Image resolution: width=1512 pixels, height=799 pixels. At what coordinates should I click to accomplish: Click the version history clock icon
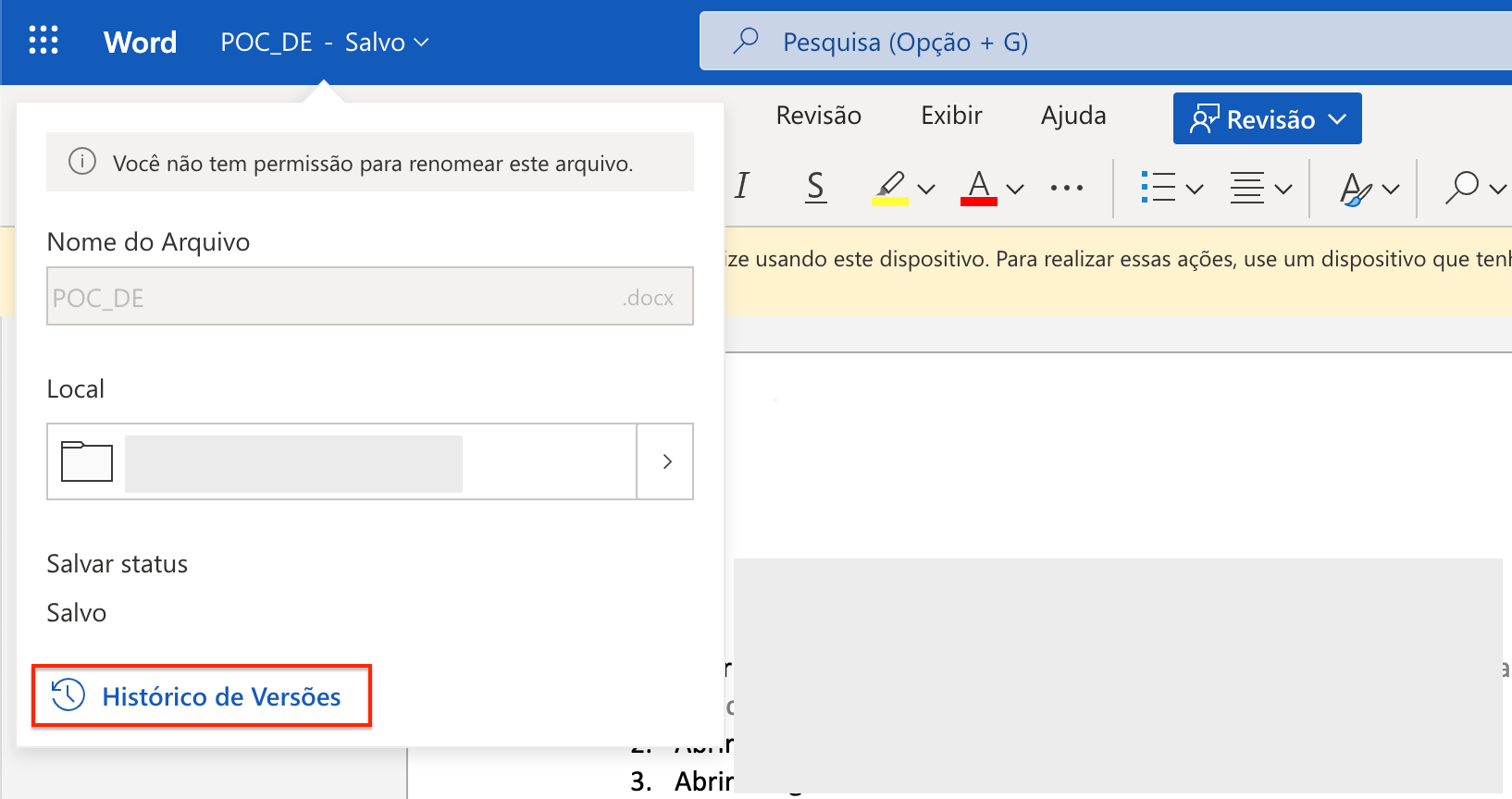(68, 695)
